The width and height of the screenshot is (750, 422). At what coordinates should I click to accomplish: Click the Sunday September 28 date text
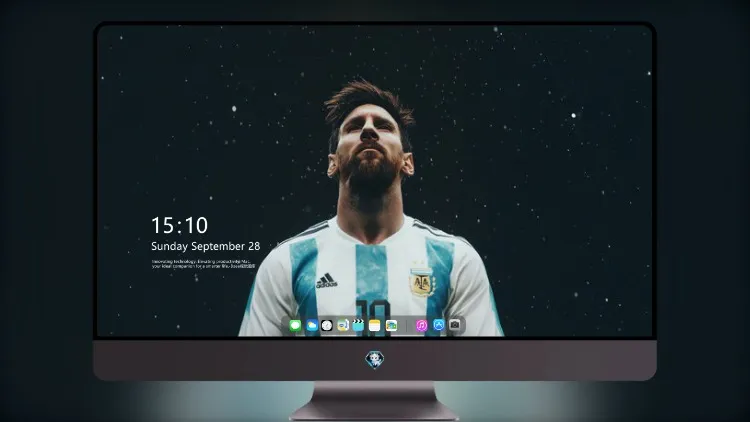206,246
